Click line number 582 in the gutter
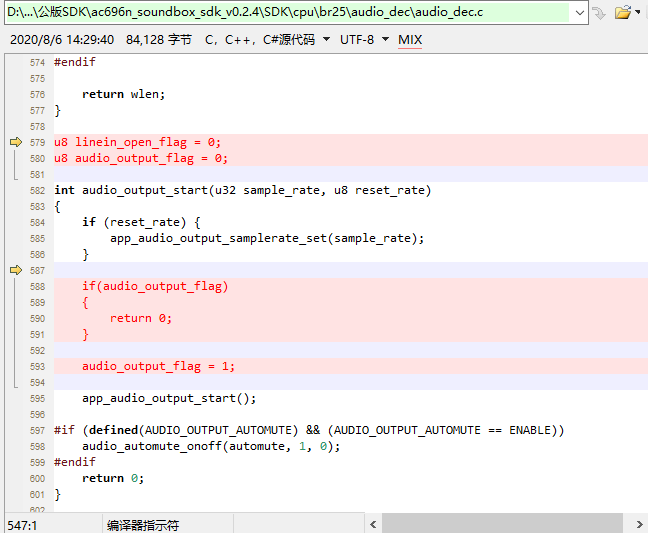This screenshot has width=648, height=533. pyautogui.click(x=37, y=190)
